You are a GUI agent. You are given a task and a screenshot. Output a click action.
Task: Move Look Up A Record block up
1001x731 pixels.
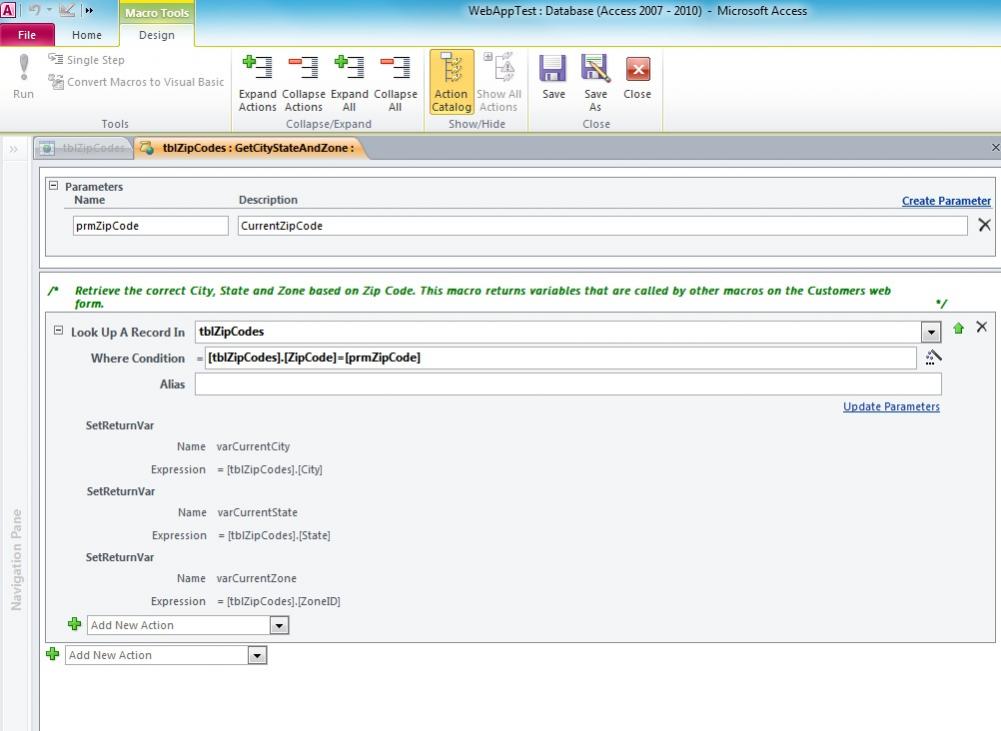pyautogui.click(x=958, y=328)
